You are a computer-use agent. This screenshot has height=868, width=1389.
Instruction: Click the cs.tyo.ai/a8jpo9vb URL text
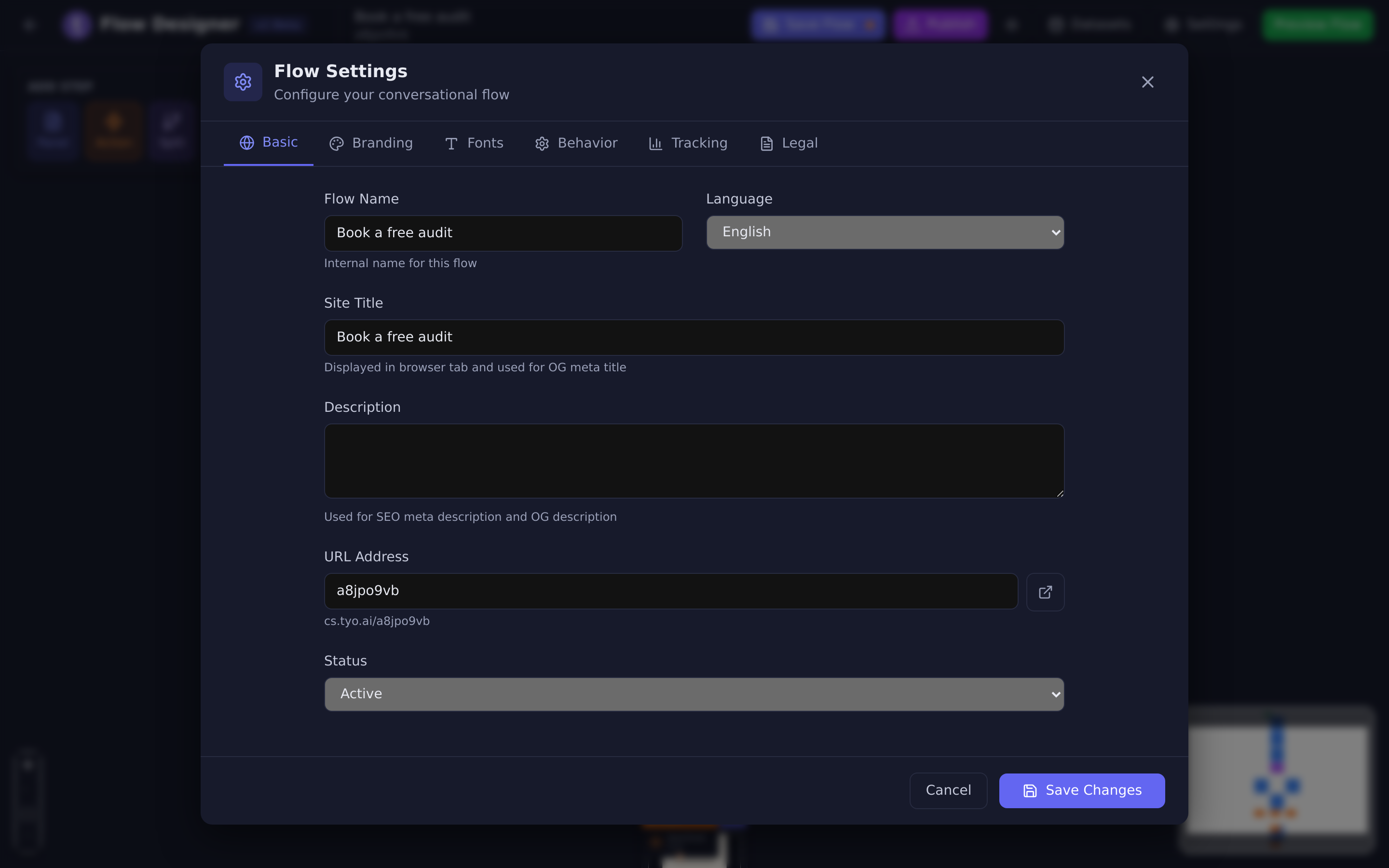tap(377, 621)
